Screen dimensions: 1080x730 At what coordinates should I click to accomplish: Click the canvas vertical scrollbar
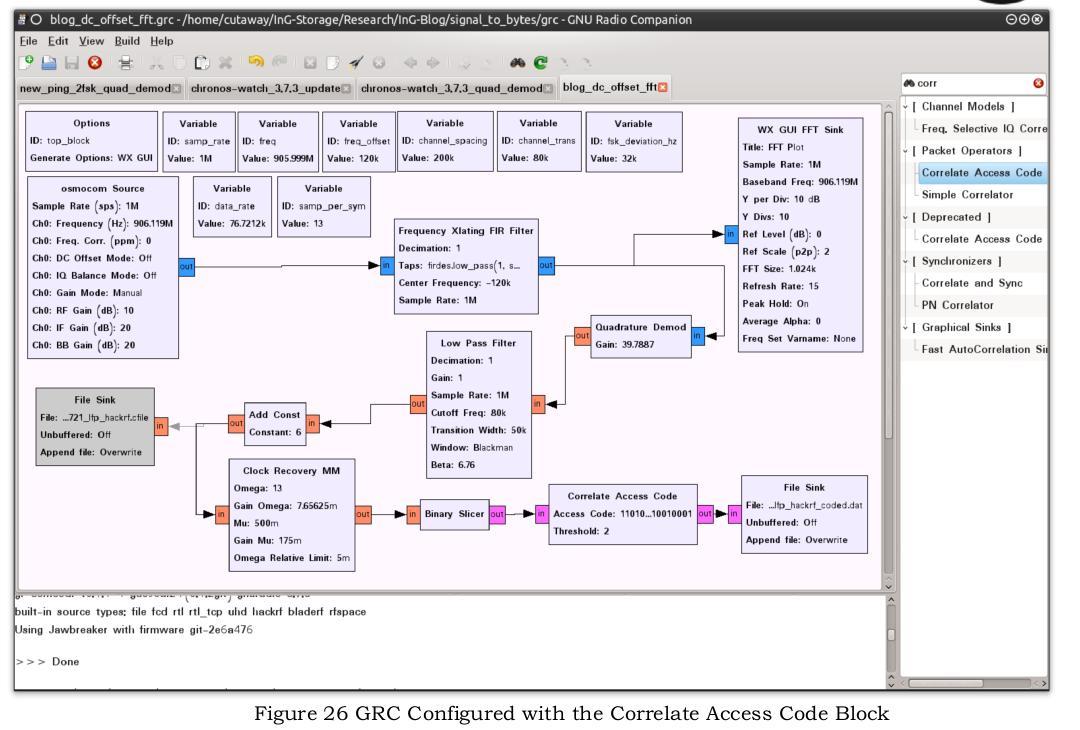[889, 275]
